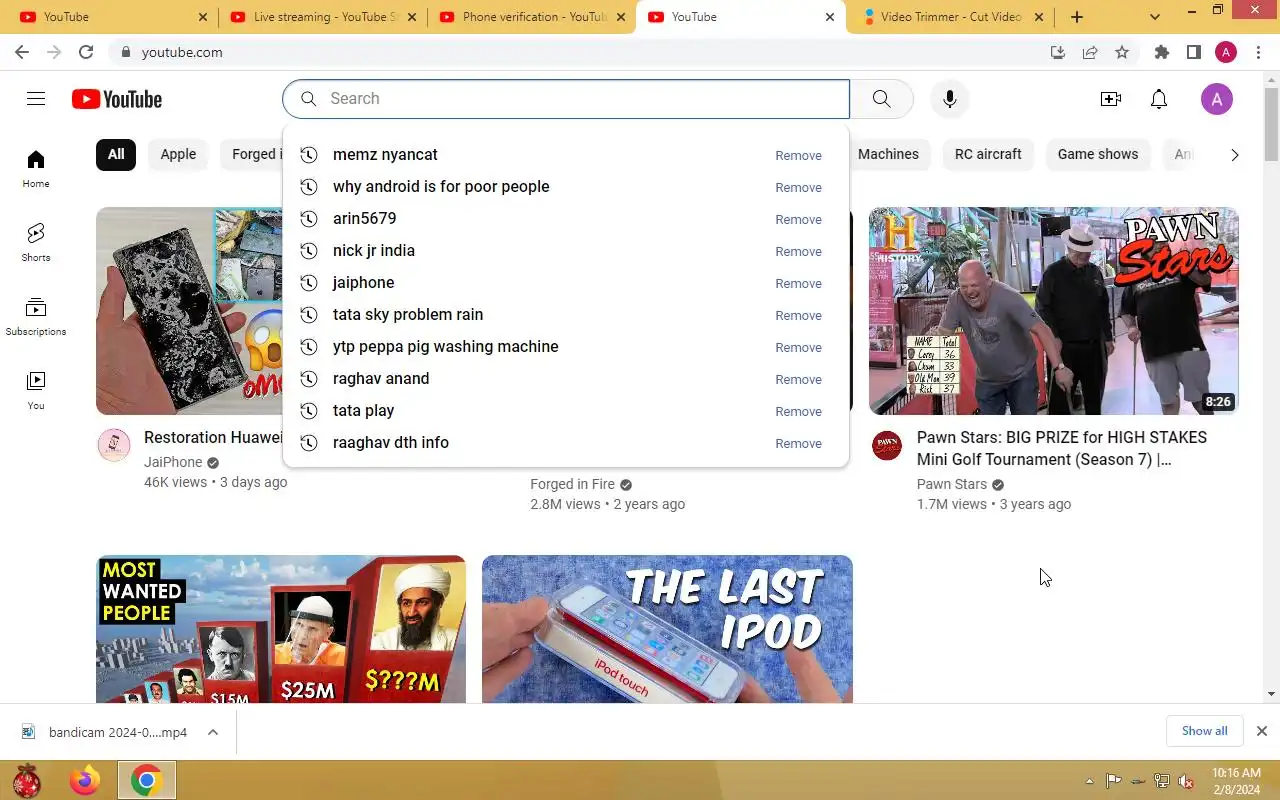Reload the page
This screenshot has height=800, width=1280.
86,52
